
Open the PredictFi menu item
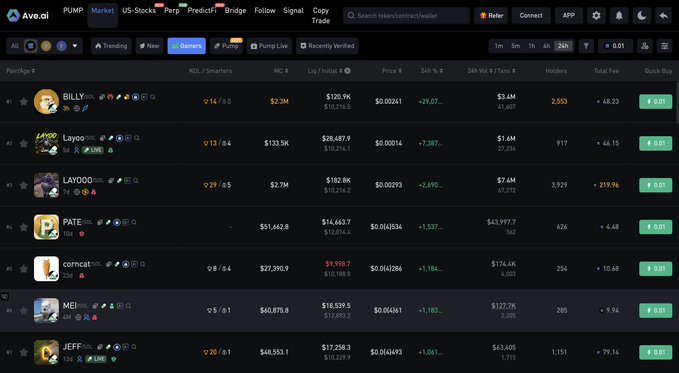point(202,10)
